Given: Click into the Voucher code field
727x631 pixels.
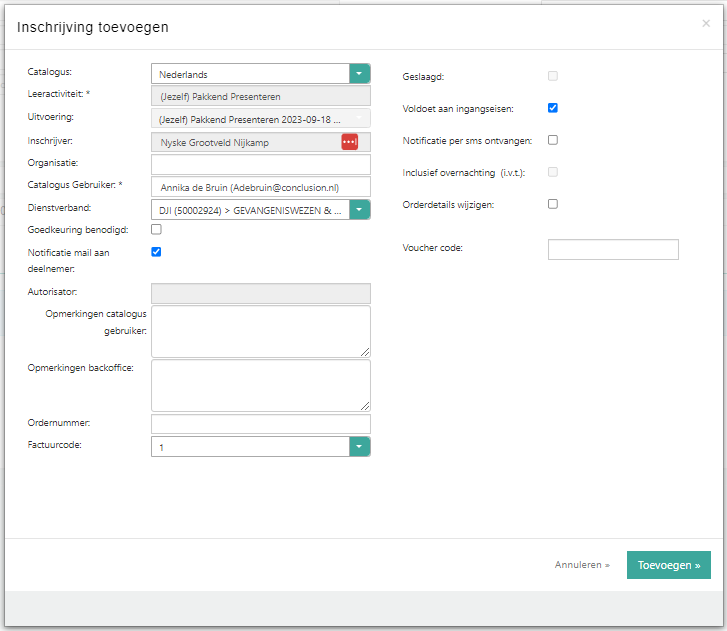Looking at the screenshot, I should [x=613, y=249].
